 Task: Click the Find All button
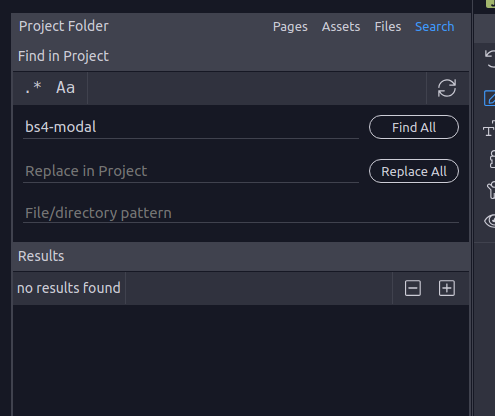tap(414, 127)
